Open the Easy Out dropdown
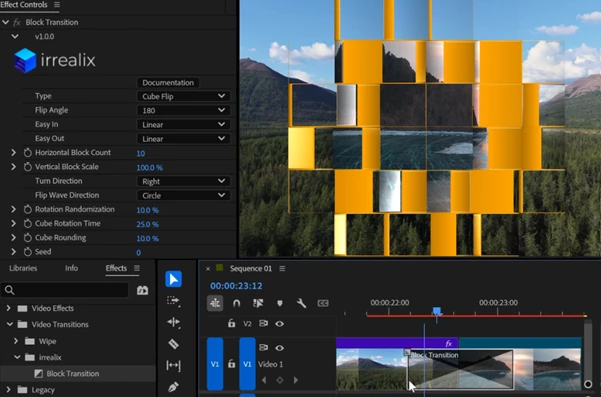Screen dimensions: 601x397 pyautogui.click(x=184, y=139)
